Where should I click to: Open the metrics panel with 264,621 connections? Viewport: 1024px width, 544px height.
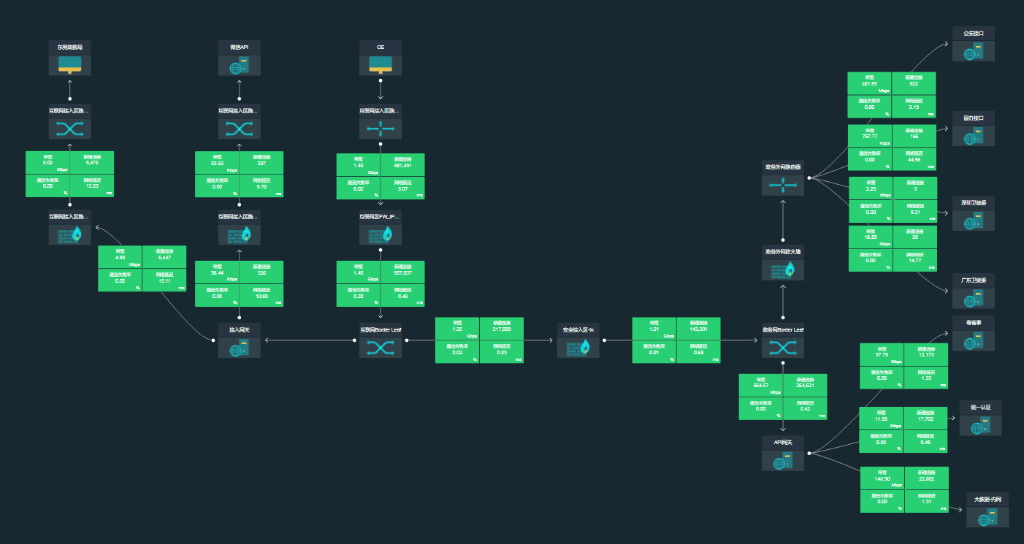(782, 393)
